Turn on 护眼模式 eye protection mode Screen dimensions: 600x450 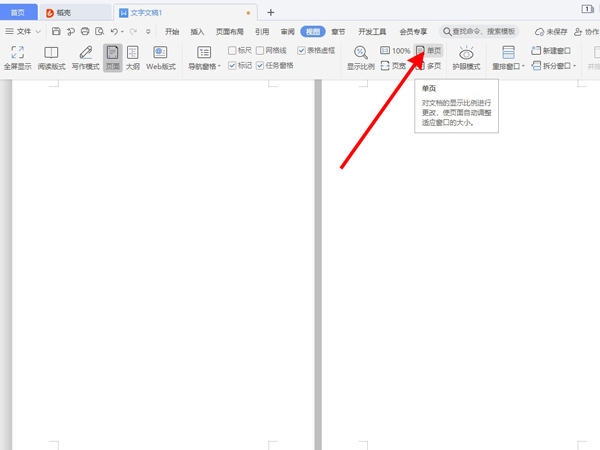click(466, 57)
